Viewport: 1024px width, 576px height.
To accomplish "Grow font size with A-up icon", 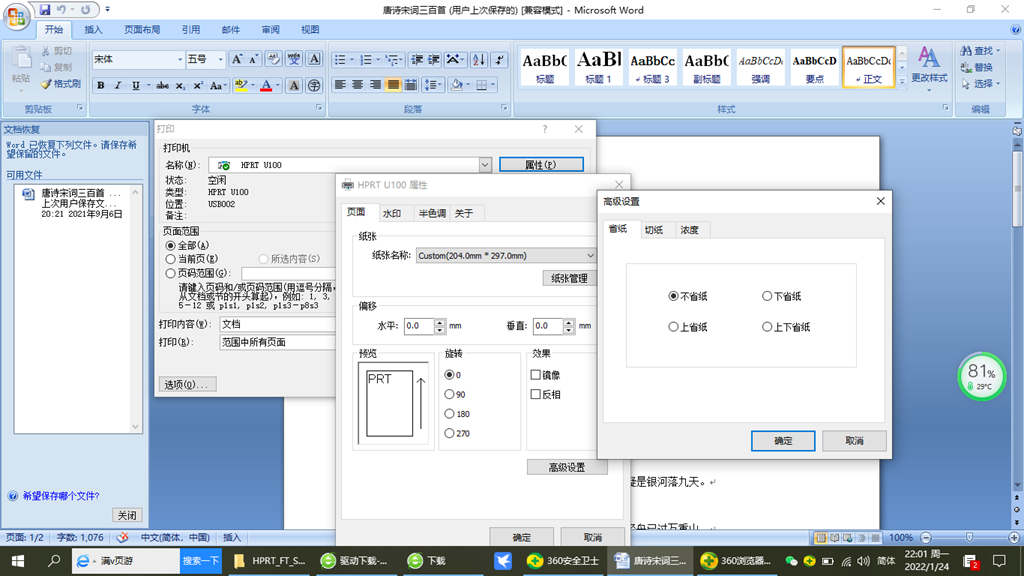I will (236, 59).
